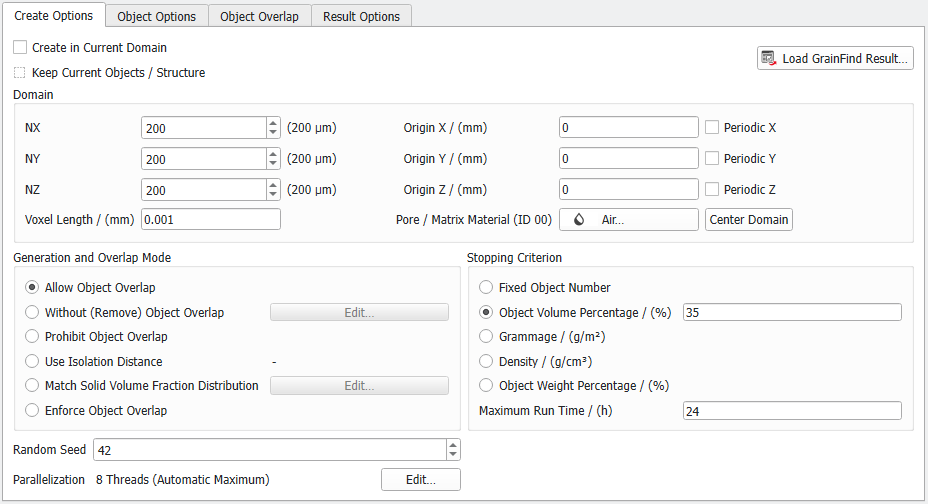
Task: Click the Voxel Length input field
Action: pos(211,219)
